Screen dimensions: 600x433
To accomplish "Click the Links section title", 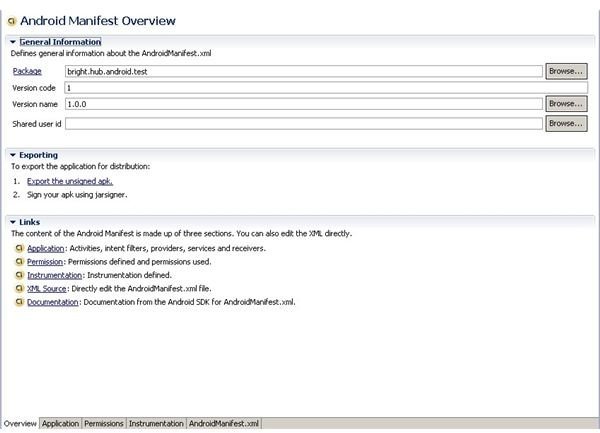I will pos(29,222).
